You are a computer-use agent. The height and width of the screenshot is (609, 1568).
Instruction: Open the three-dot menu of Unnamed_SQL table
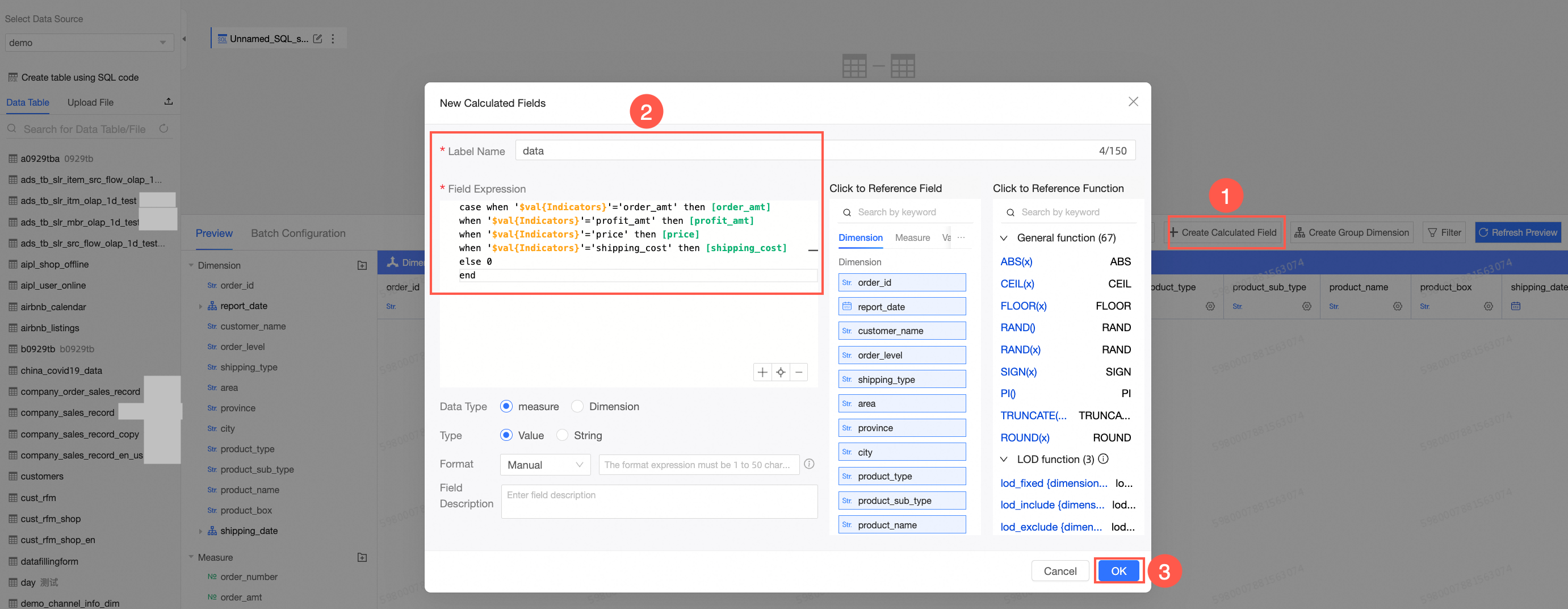332,39
